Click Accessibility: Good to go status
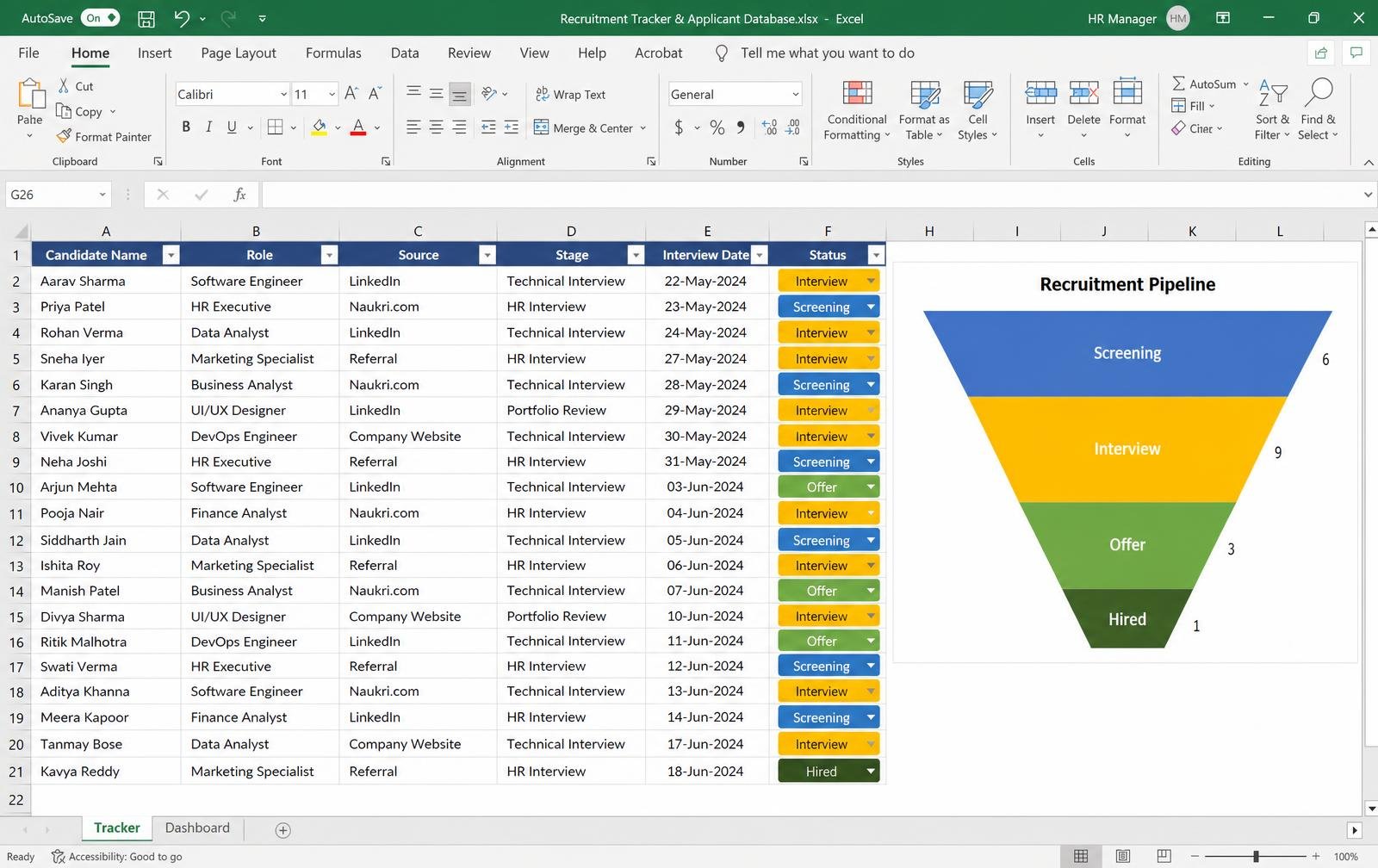 click(116, 857)
